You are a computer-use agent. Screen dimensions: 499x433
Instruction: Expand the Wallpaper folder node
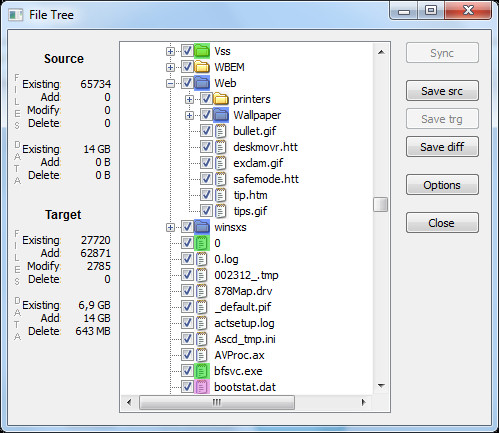189,115
